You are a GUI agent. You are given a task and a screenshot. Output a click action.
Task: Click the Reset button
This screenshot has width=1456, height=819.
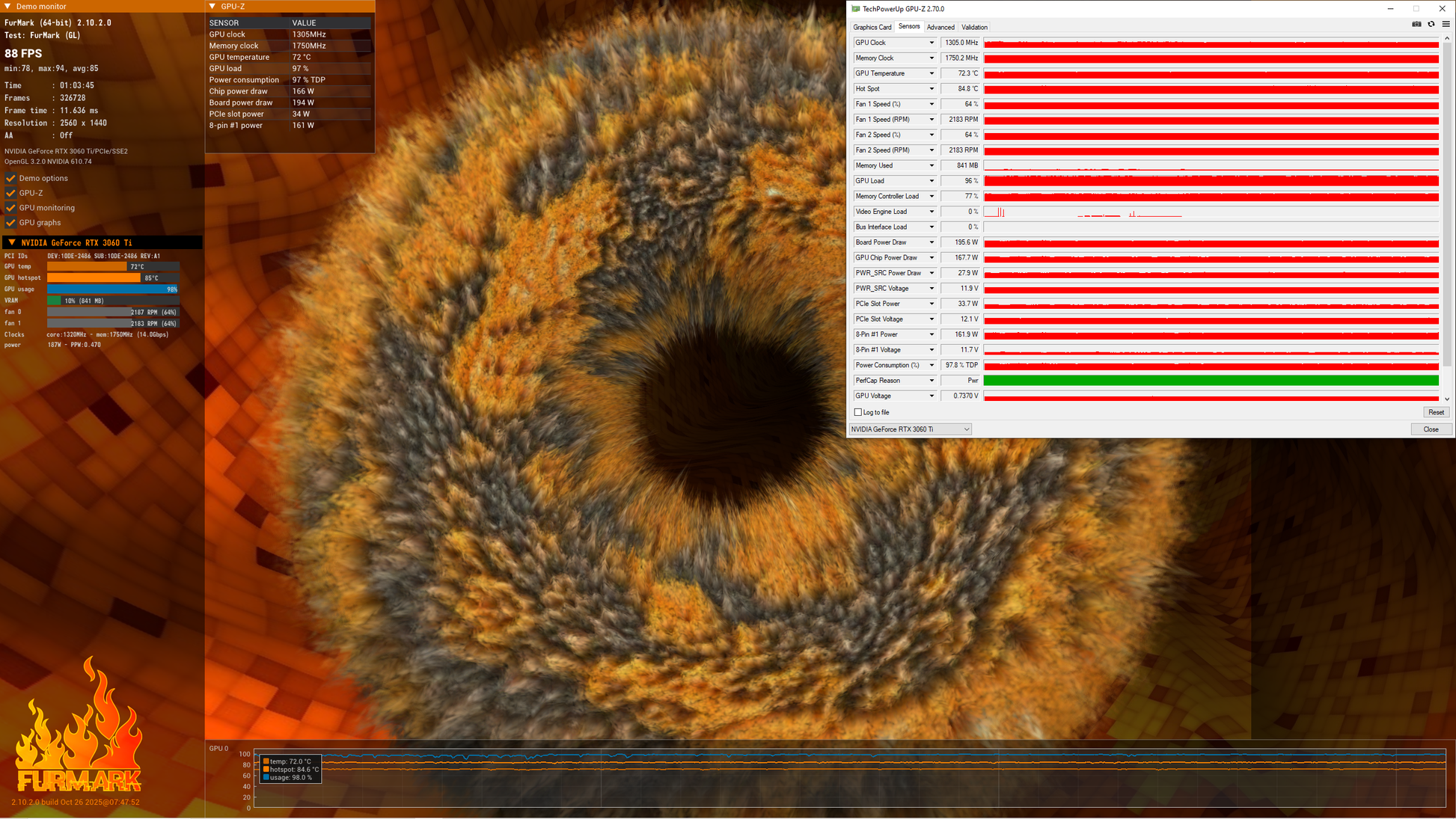1436,412
